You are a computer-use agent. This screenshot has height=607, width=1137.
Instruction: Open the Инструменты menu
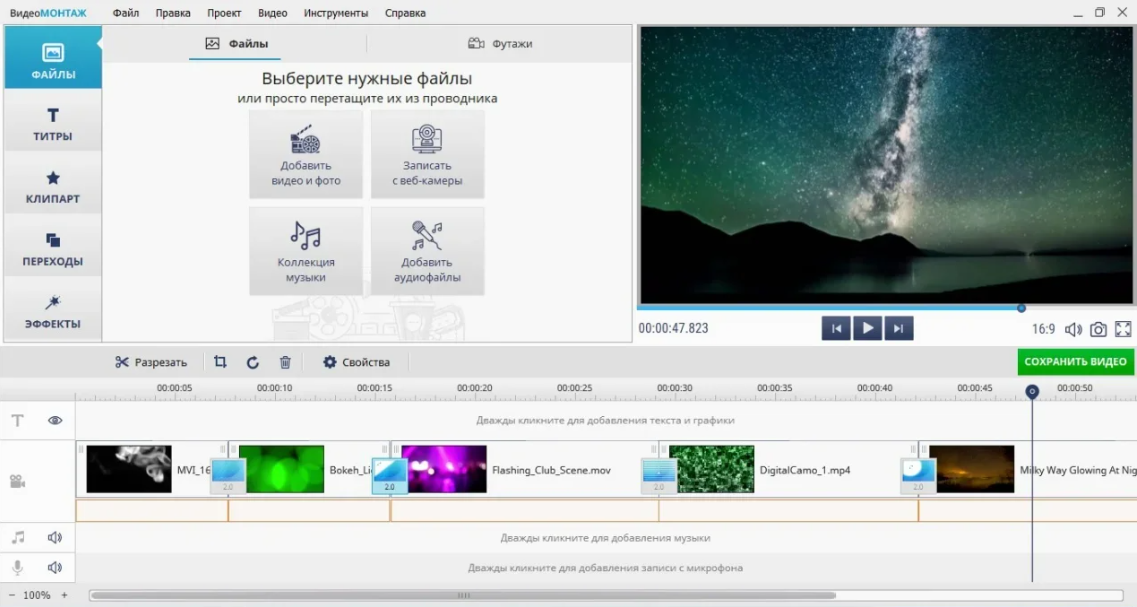[334, 13]
